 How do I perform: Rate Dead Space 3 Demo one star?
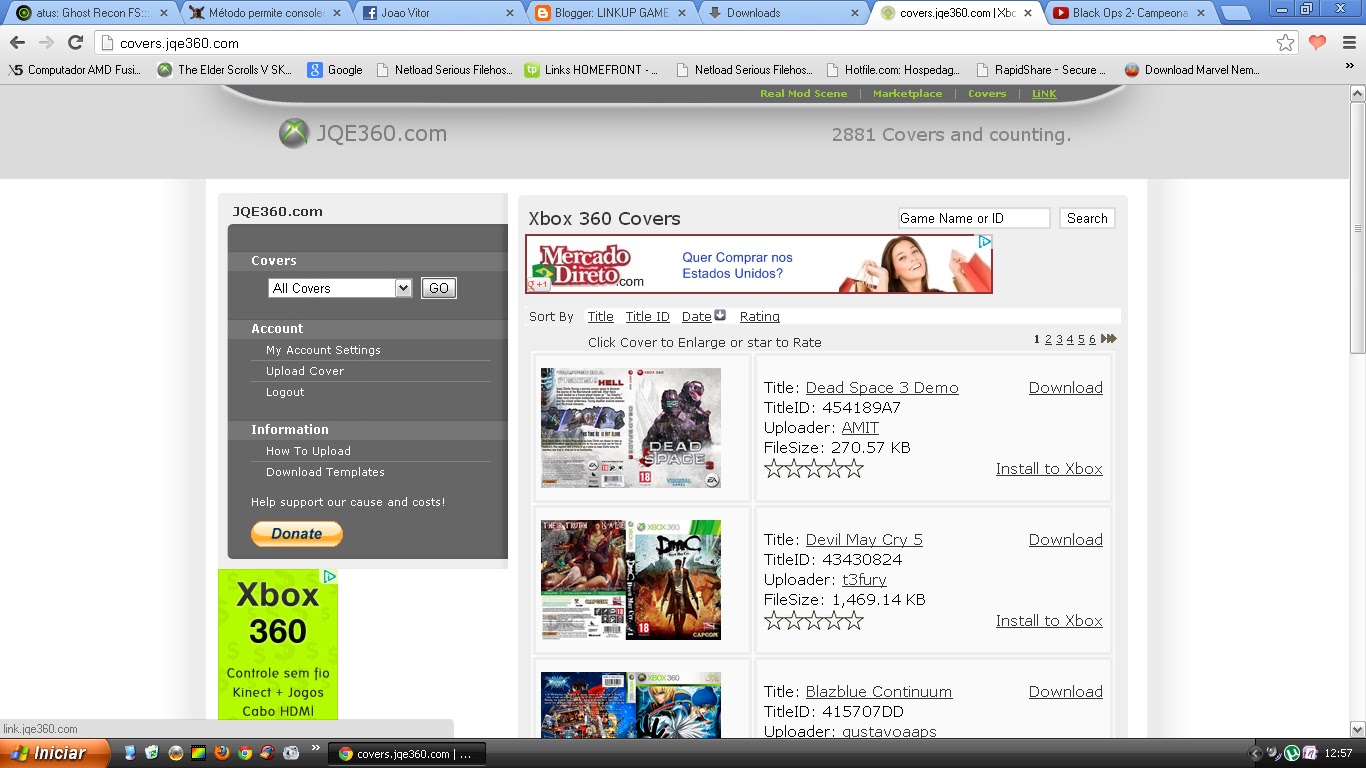pos(774,468)
